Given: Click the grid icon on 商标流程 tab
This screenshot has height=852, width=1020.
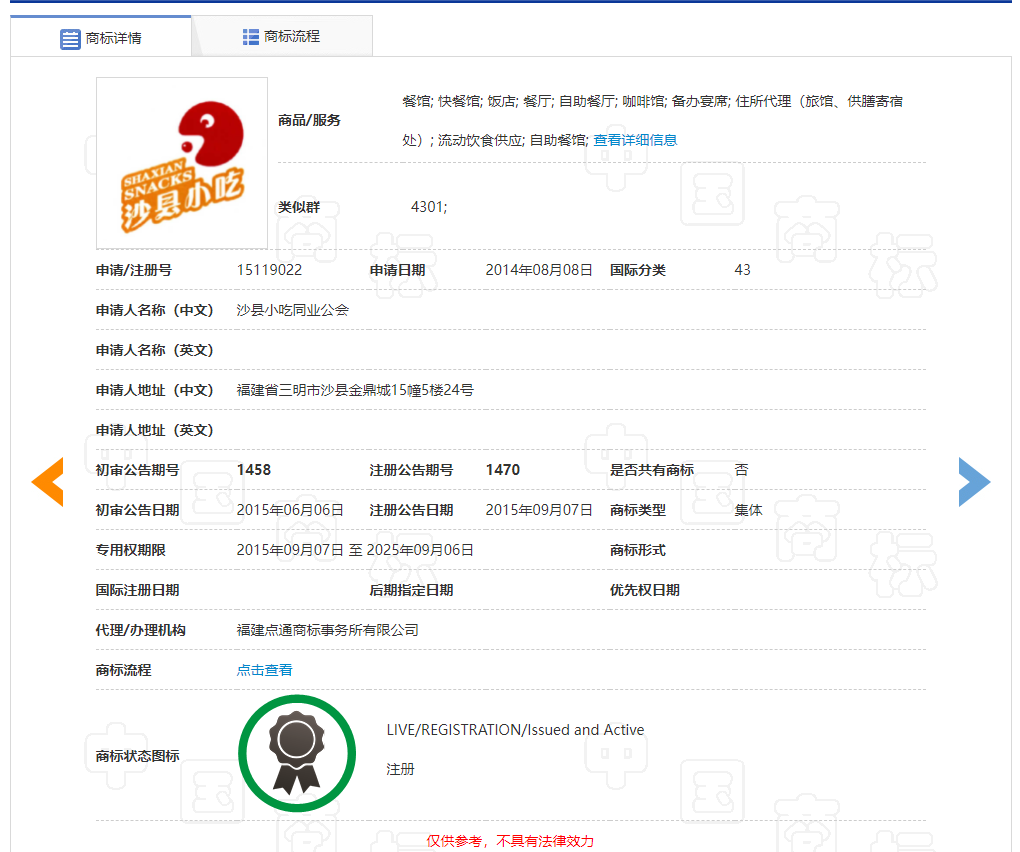Looking at the screenshot, I should (251, 37).
